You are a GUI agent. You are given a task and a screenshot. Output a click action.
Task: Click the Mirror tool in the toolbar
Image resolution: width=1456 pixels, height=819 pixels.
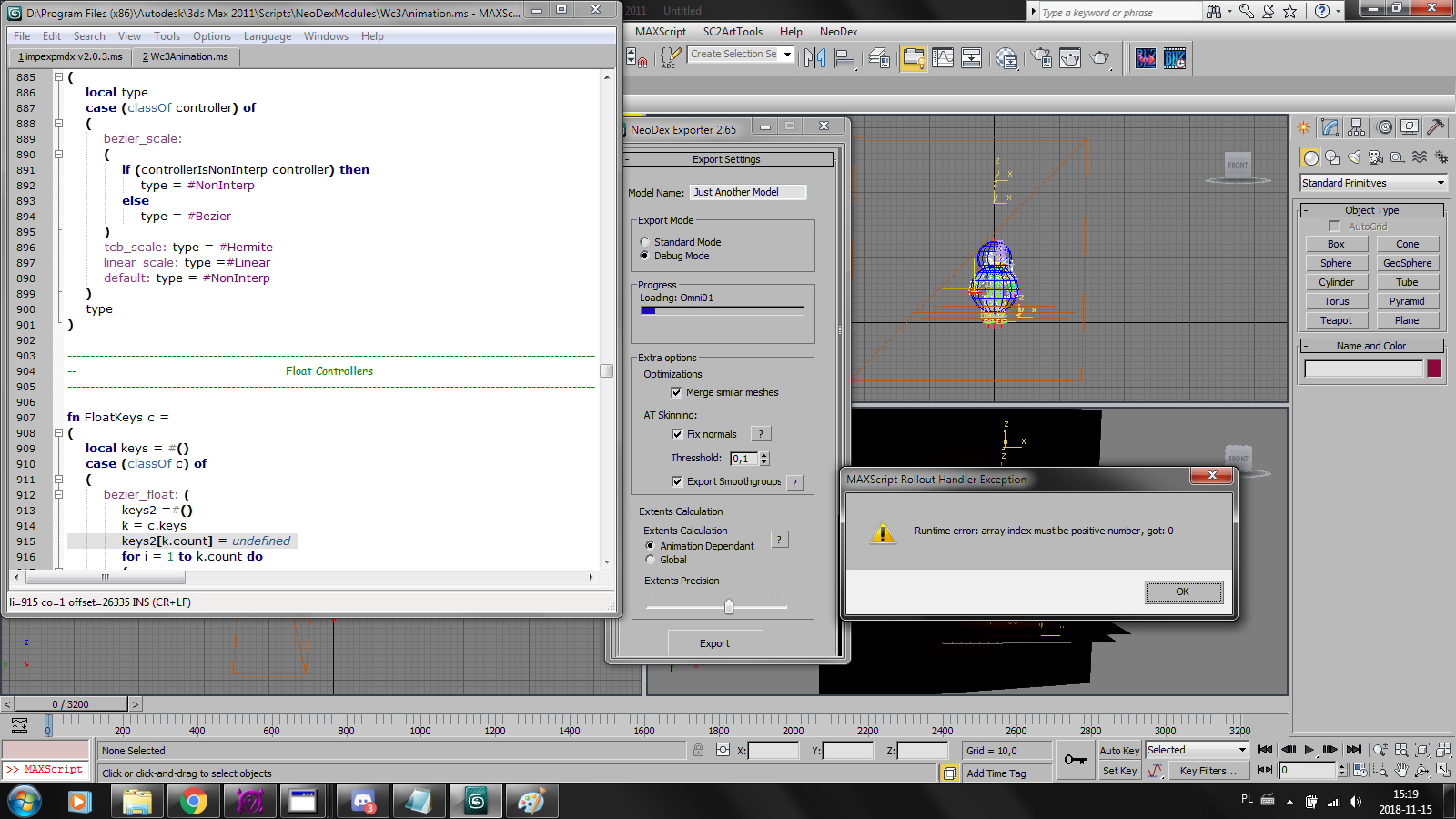coord(815,58)
